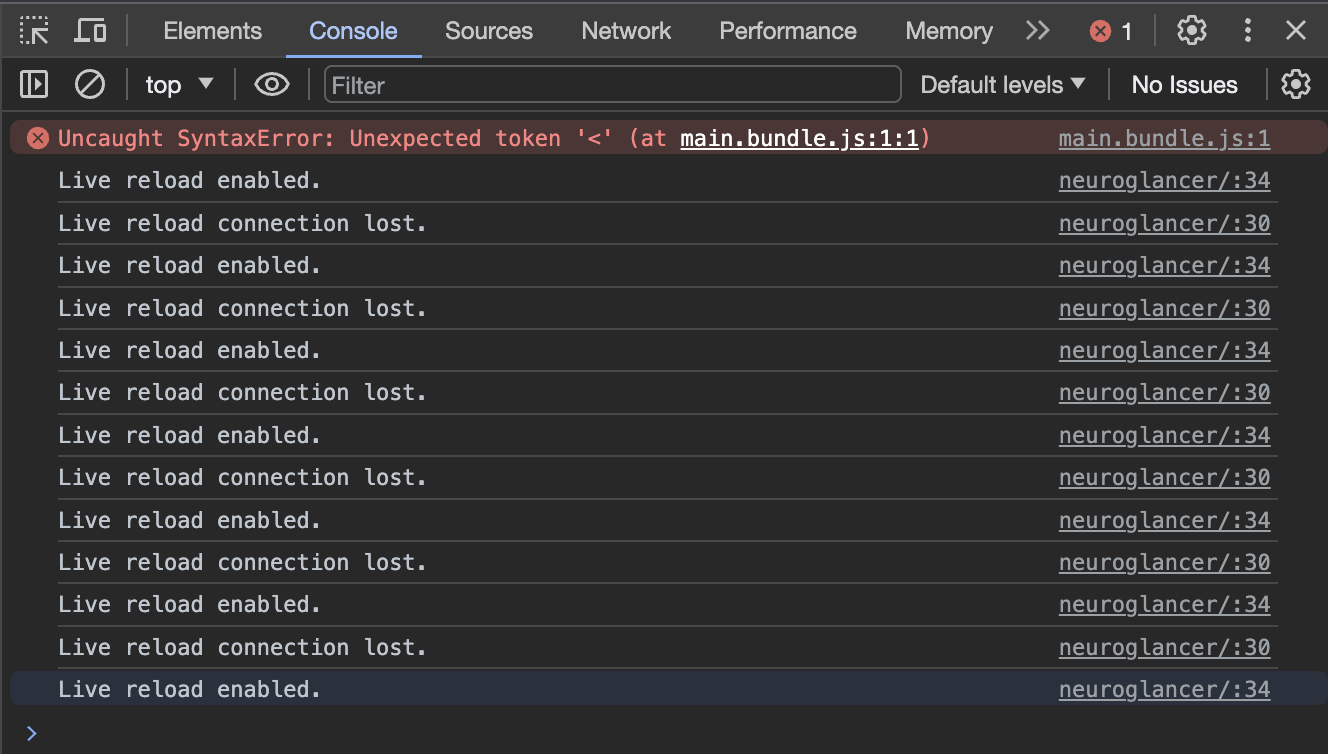Open the Elements tab

[212, 31]
